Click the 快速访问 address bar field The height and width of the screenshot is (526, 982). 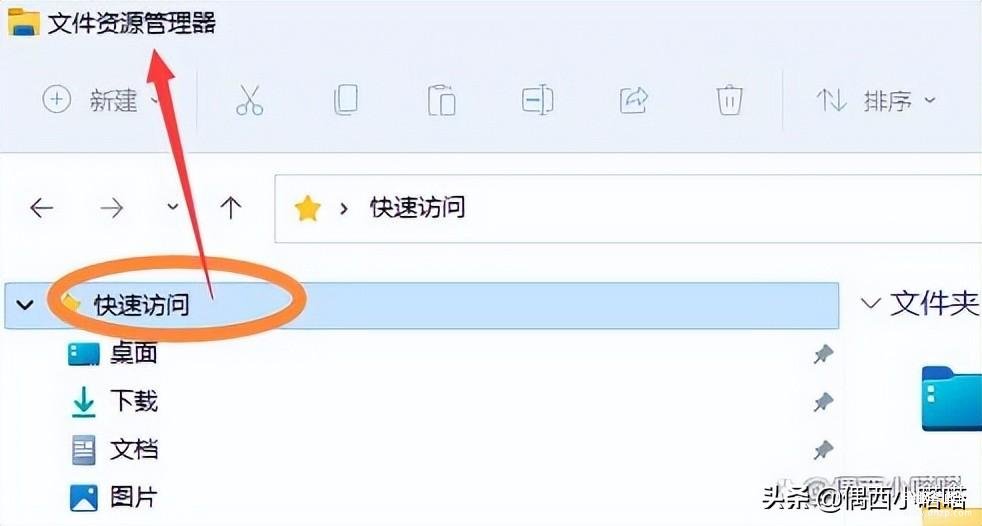(x=628, y=209)
